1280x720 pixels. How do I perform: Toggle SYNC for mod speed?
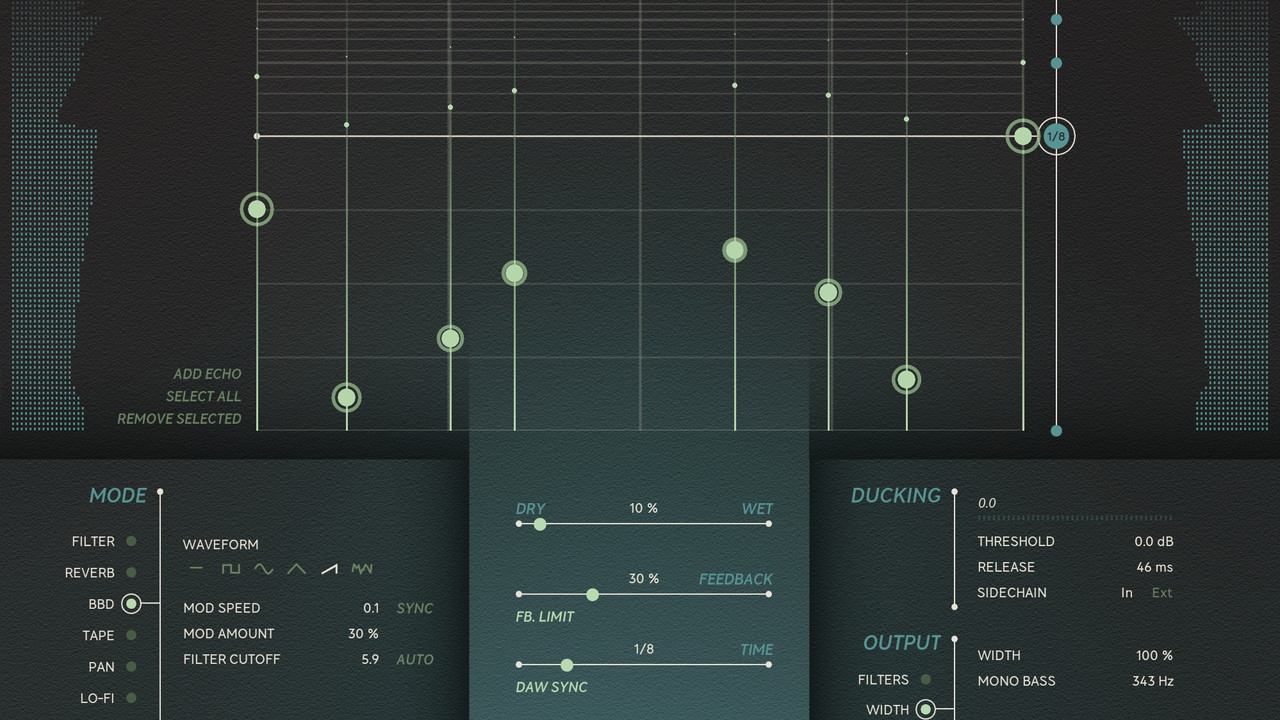tap(415, 608)
